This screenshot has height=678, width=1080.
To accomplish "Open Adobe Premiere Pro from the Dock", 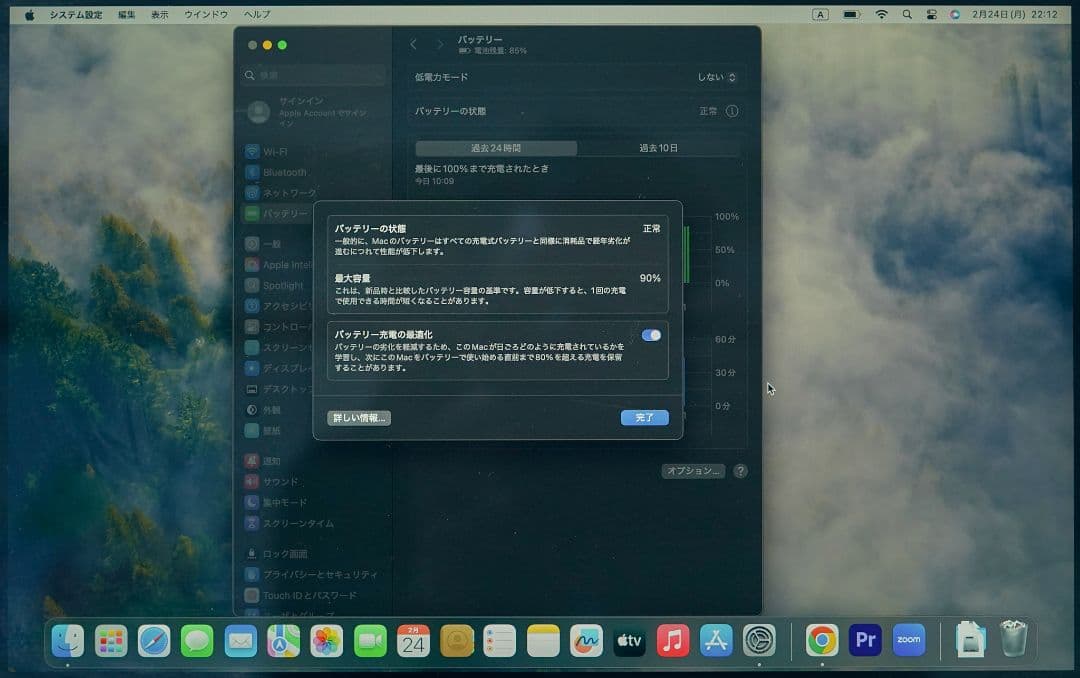I will tap(864, 639).
